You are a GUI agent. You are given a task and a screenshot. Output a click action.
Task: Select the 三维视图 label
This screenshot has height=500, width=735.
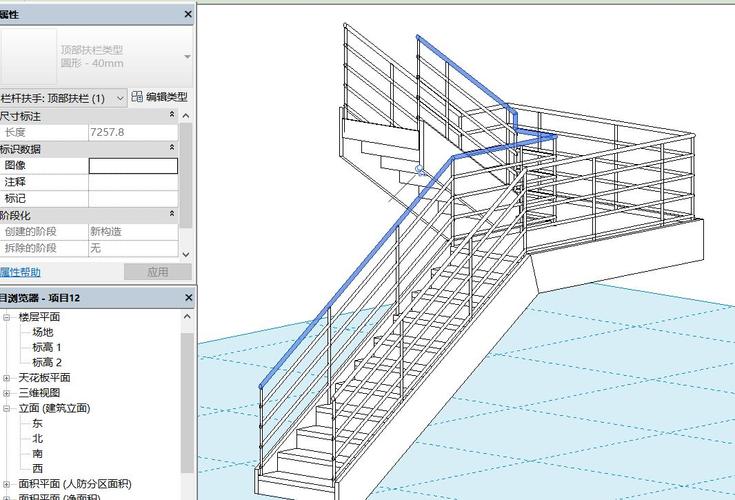point(39,393)
